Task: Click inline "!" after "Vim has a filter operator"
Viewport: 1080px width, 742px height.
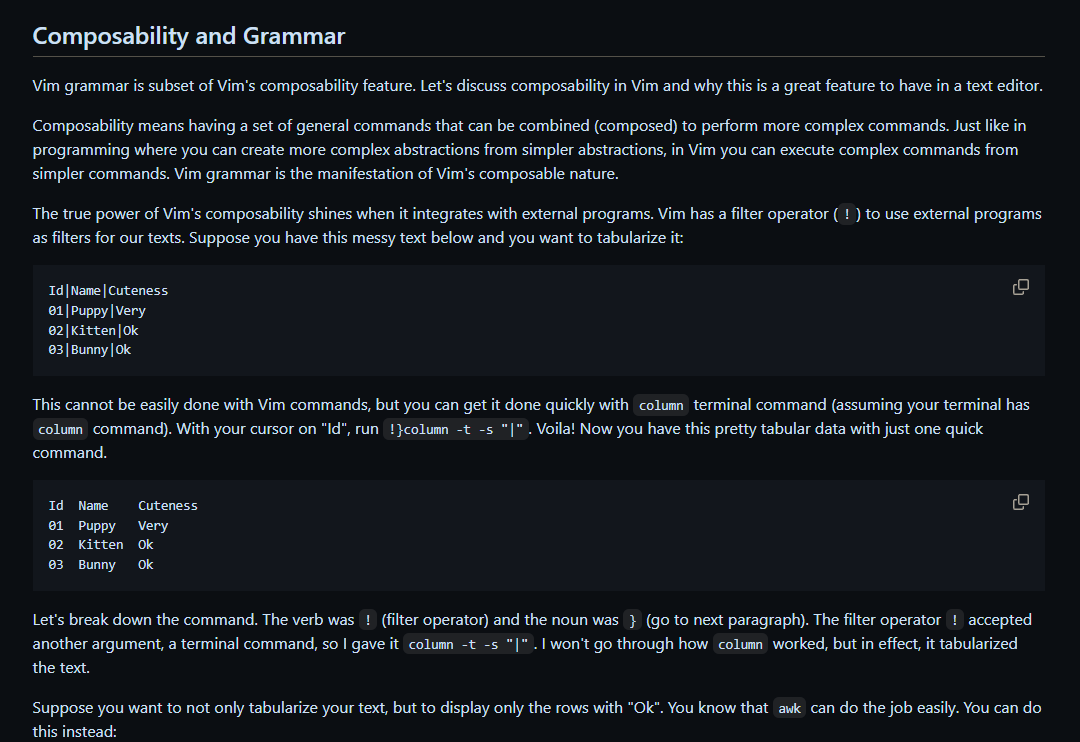Action: coord(847,215)
